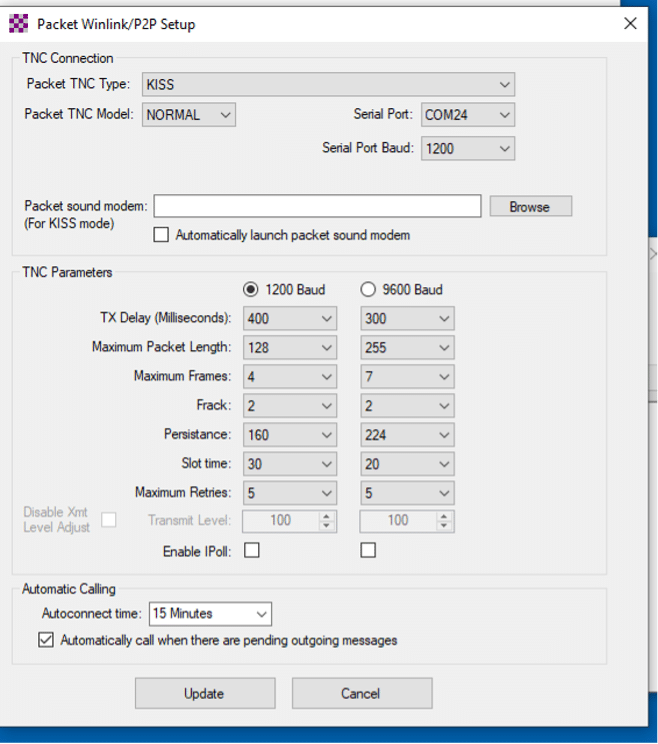Open 1200 baud TX Delay dropdown
The width and height of the screenshot is (658, 744).
289,319
